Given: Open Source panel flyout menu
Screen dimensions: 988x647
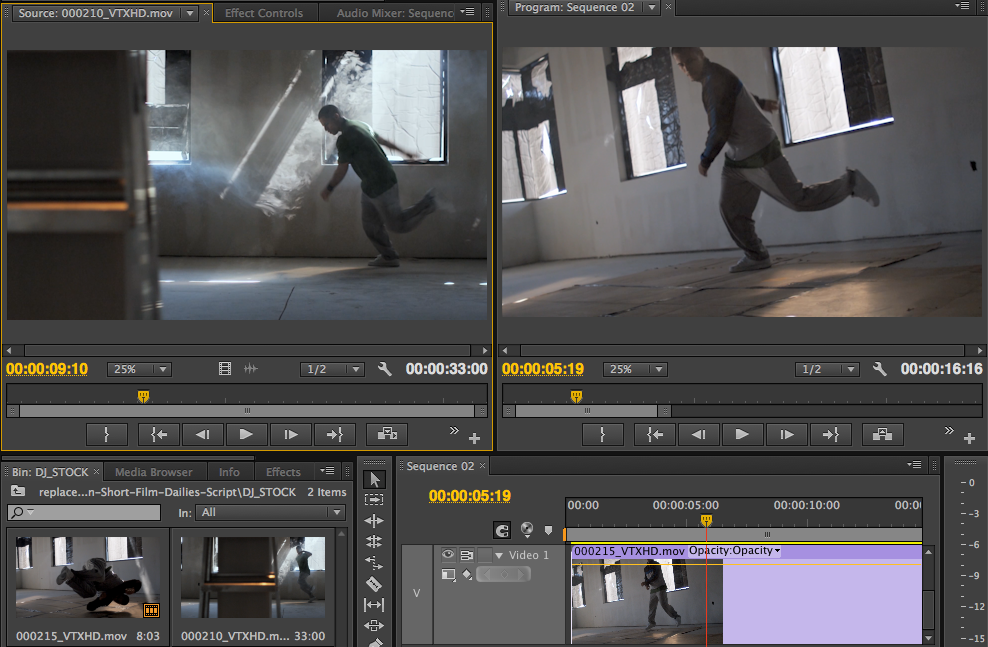Looking at the screenshot, I should (467, 12).
